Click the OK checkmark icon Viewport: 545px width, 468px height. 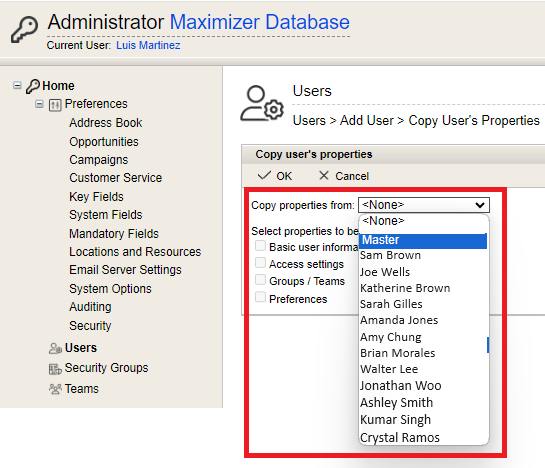[x=264, y=175]
